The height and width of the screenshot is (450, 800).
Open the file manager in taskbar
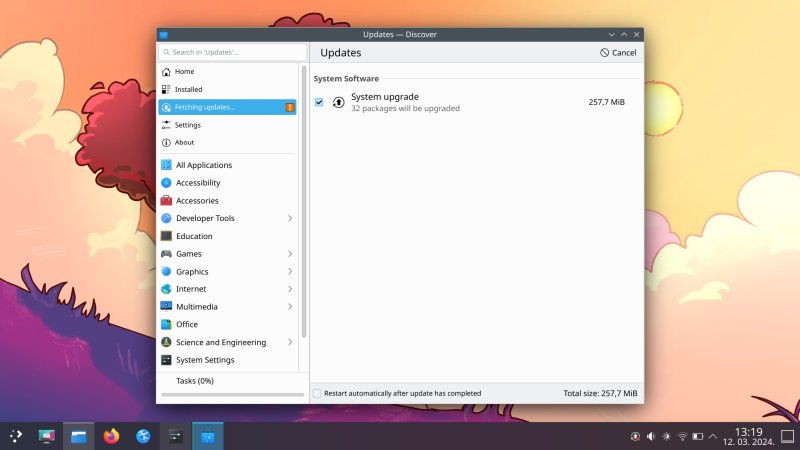coord(79,436)
